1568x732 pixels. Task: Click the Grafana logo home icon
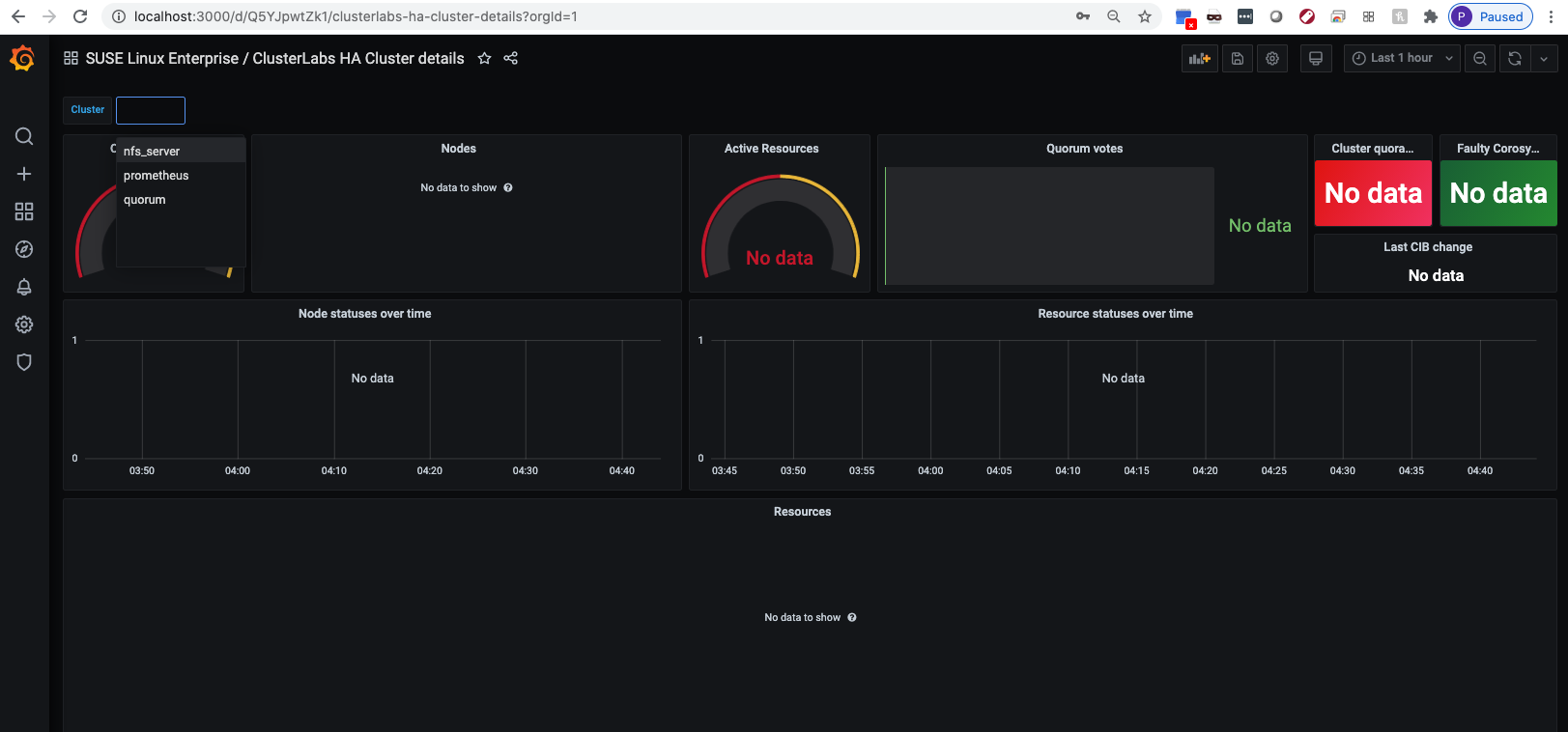point(22,59)
